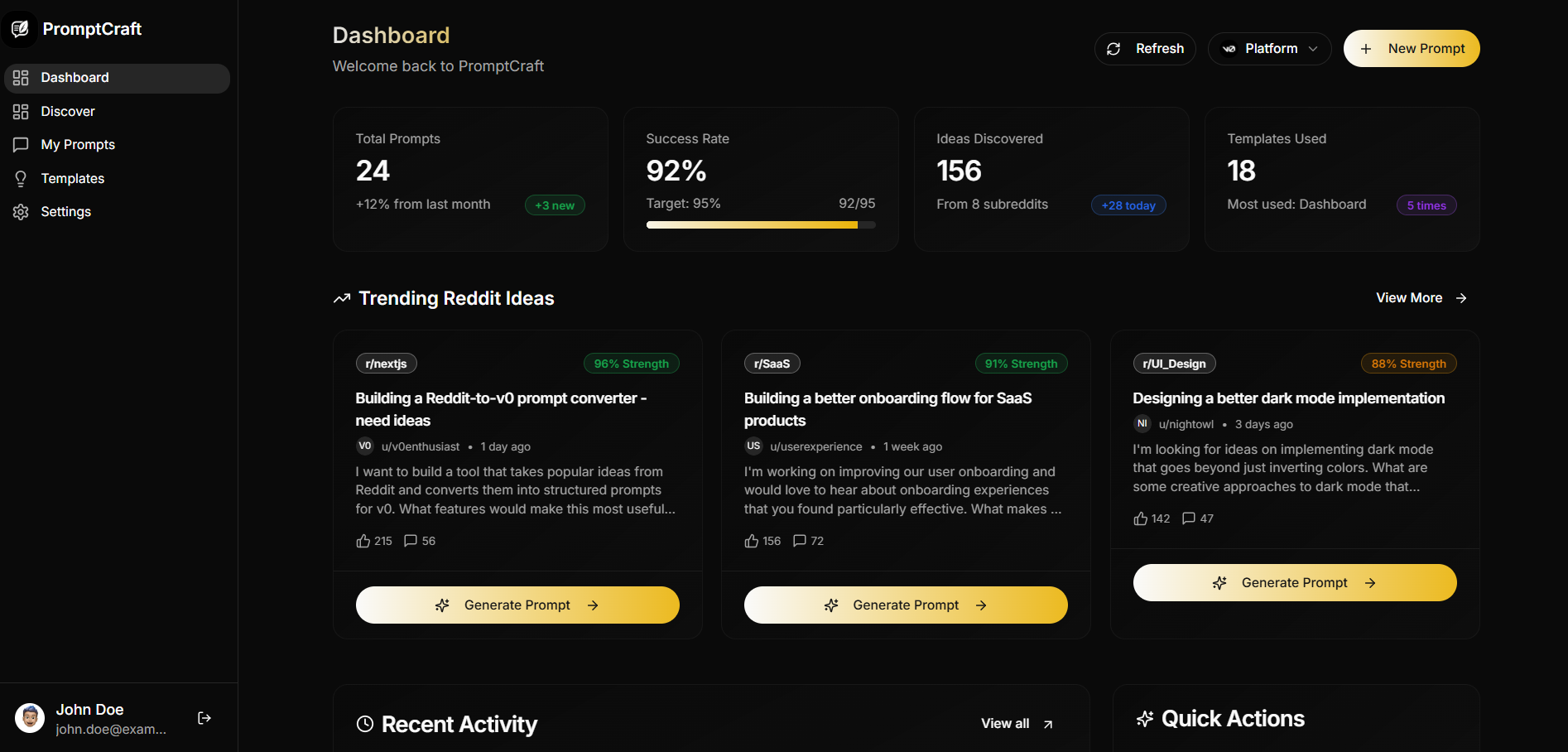
Task: Click the Success Rate progress bar
Action: pyautogui.click(x=760, y=224)
